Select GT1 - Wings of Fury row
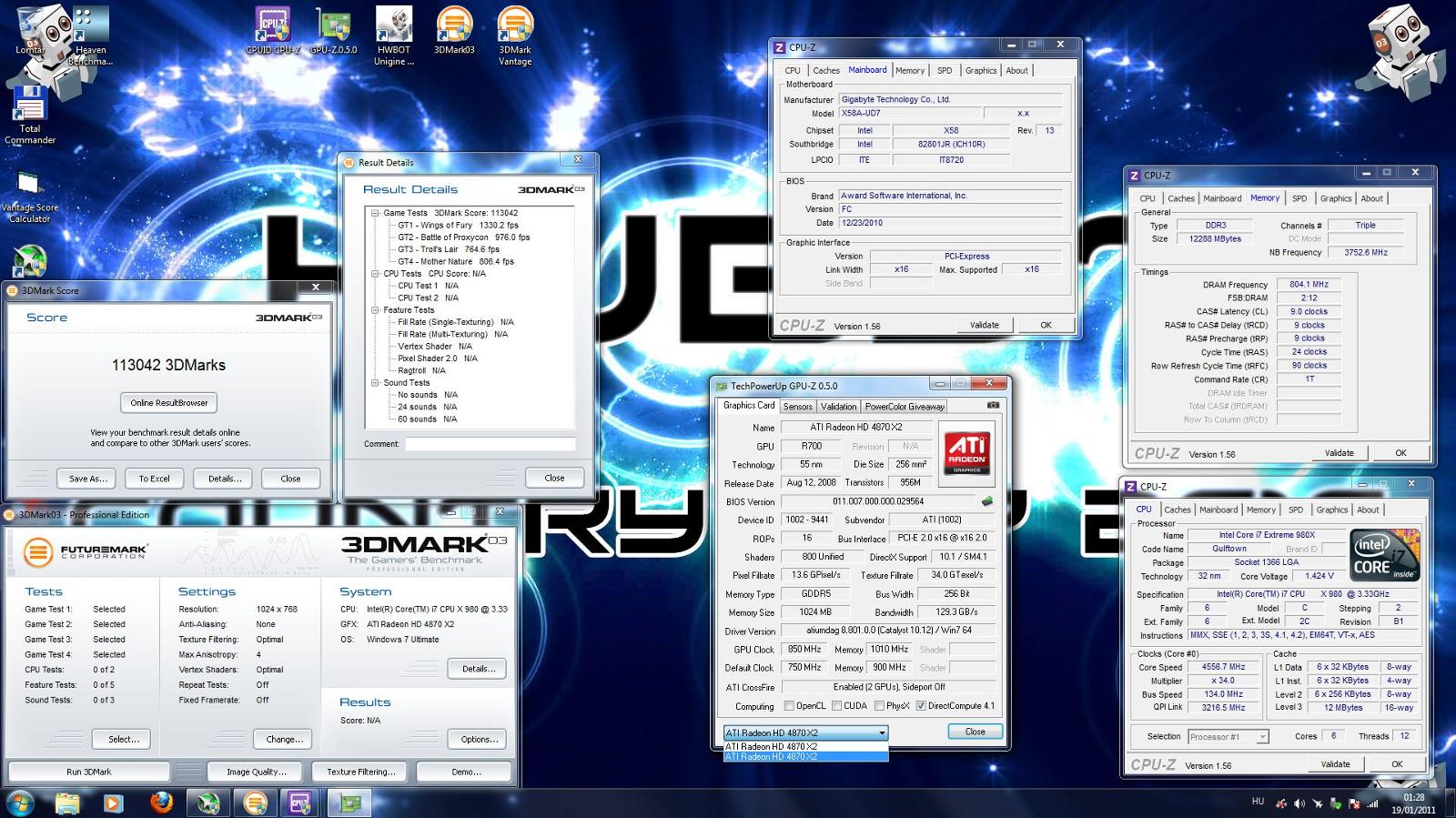 coord(458,226)
